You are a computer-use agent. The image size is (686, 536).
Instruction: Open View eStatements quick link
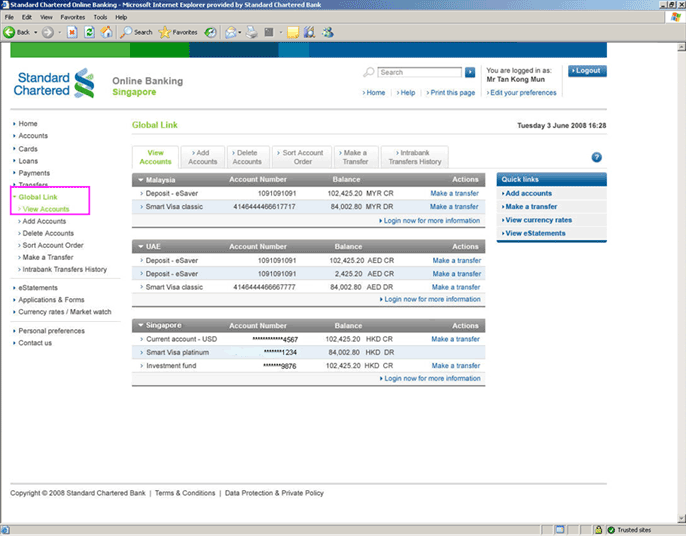[534, 234]
